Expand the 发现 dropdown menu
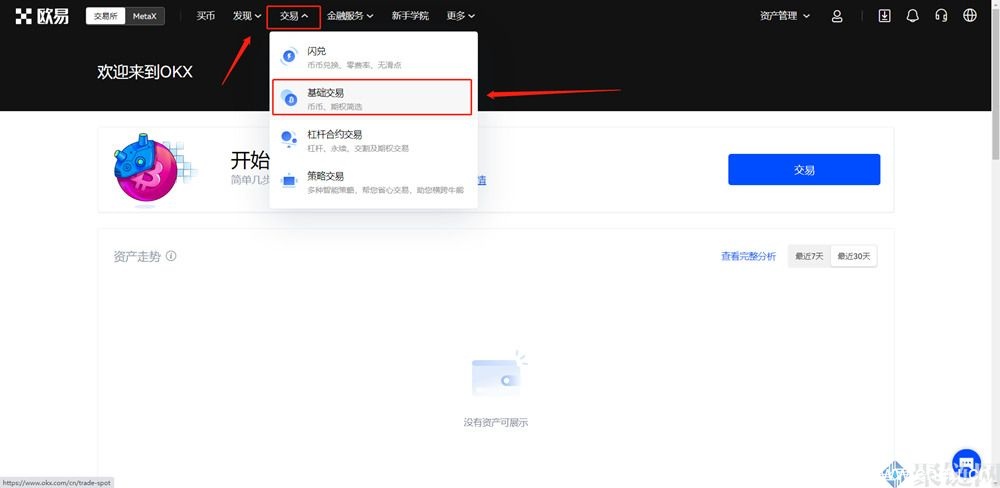This screenshot has width=1000, height=488. [246, 16]
